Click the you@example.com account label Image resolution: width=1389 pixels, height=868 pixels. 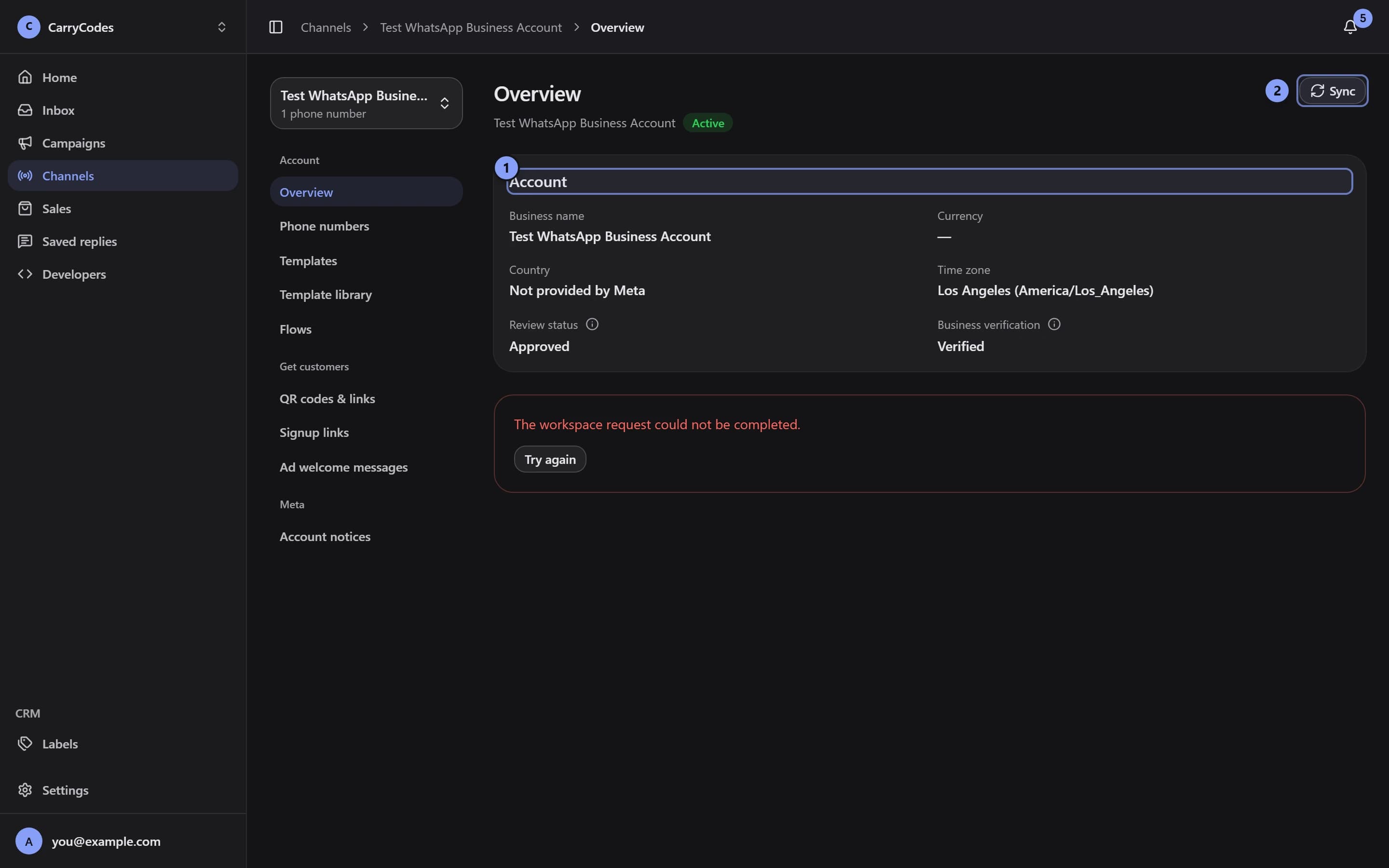tap(106, 841)
